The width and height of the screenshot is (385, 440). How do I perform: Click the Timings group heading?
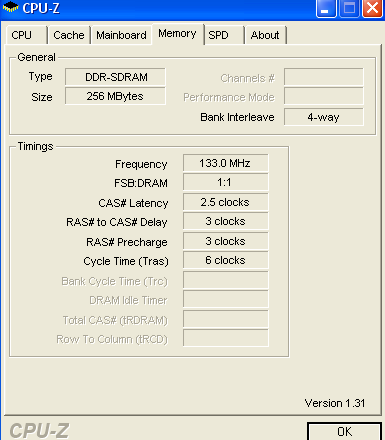[35, 146]
